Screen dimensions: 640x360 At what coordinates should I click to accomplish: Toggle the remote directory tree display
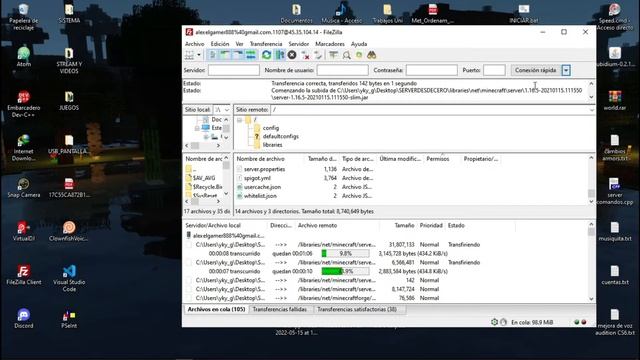[238, 55]
